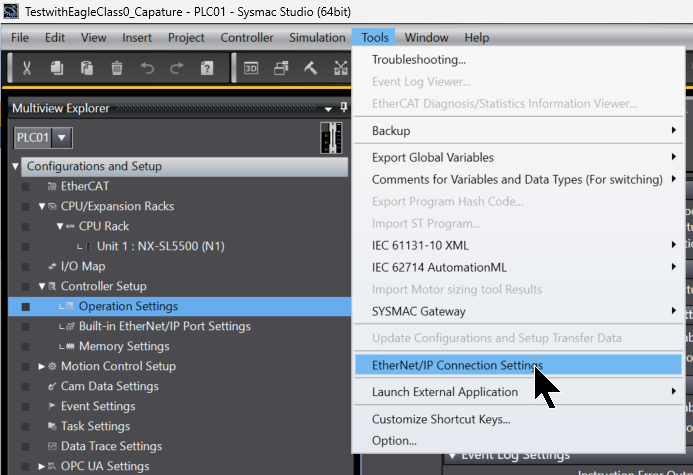Click the controller device icon beside PLC01
Viewport: 693px width, 475px height.
[331, 138]
